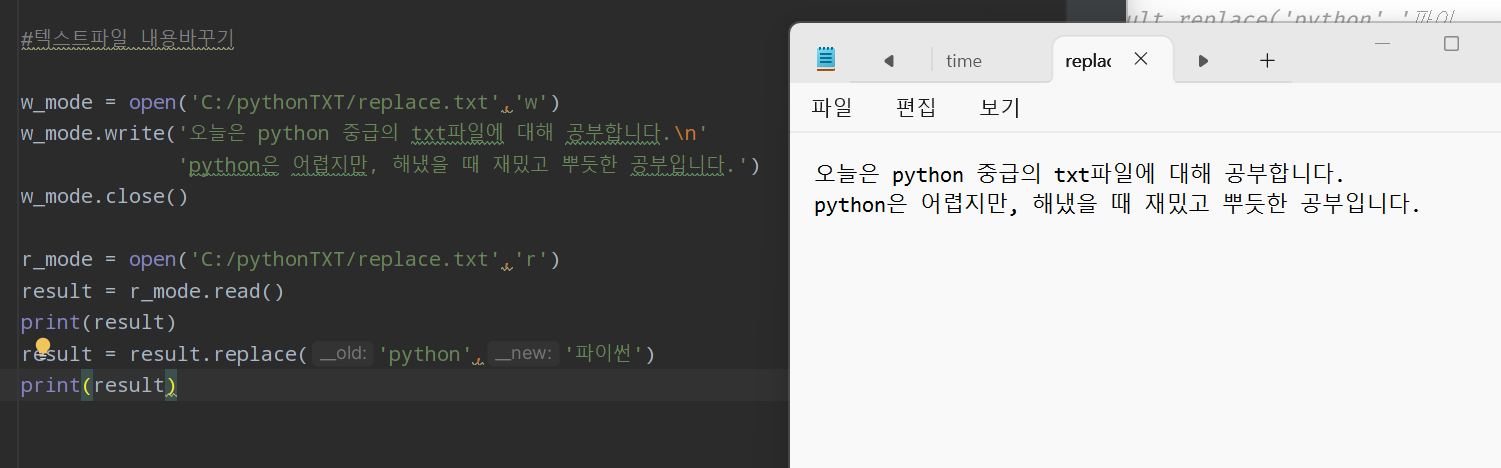Screen dimensions: 1501x468
Task: Open the 보기 menu in Notepad
Action: pyautogui.click(x=1000, y=108)
